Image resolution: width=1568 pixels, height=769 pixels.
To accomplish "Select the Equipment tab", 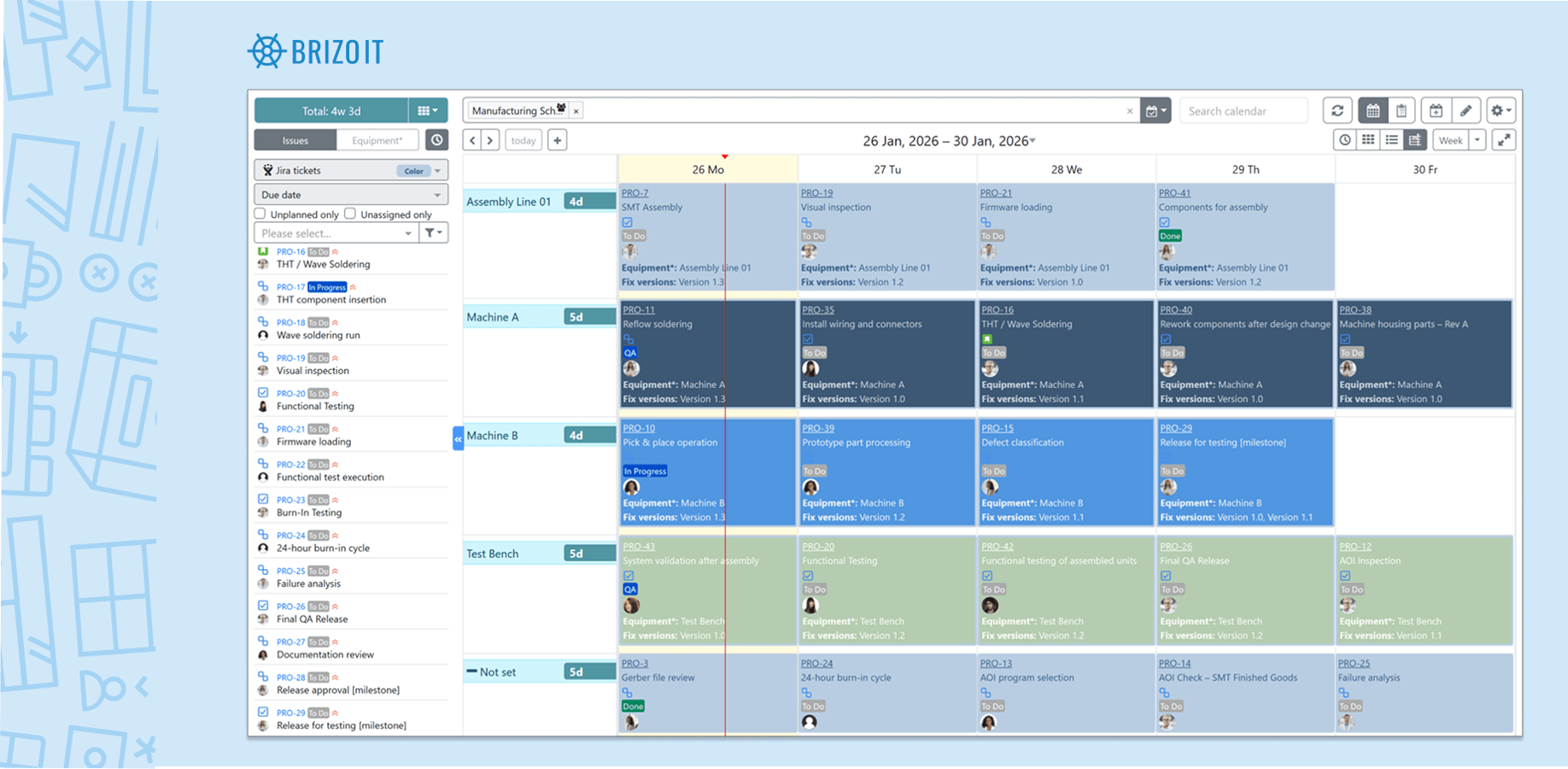I will click(377, 139).
